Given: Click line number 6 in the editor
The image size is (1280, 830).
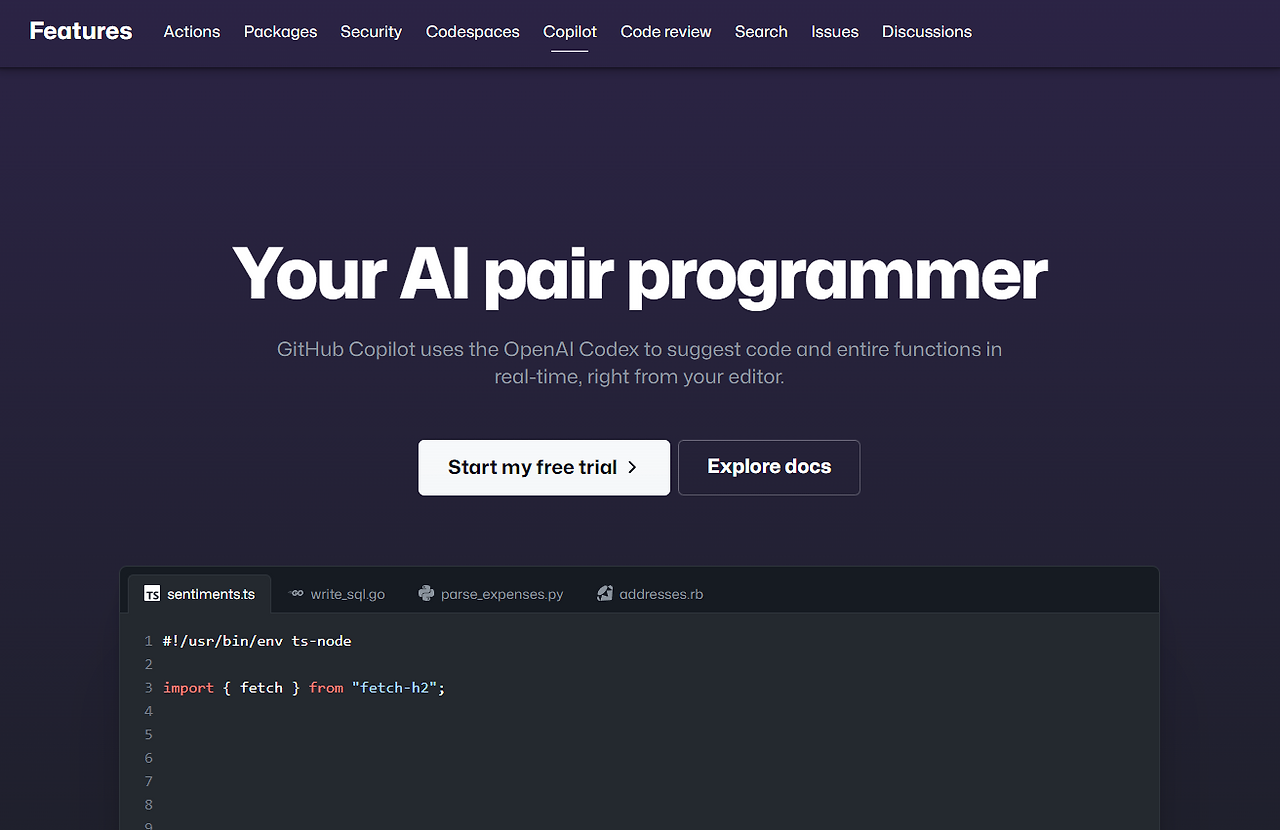Looking at the screenshot, I should click(x=148, y=758).
